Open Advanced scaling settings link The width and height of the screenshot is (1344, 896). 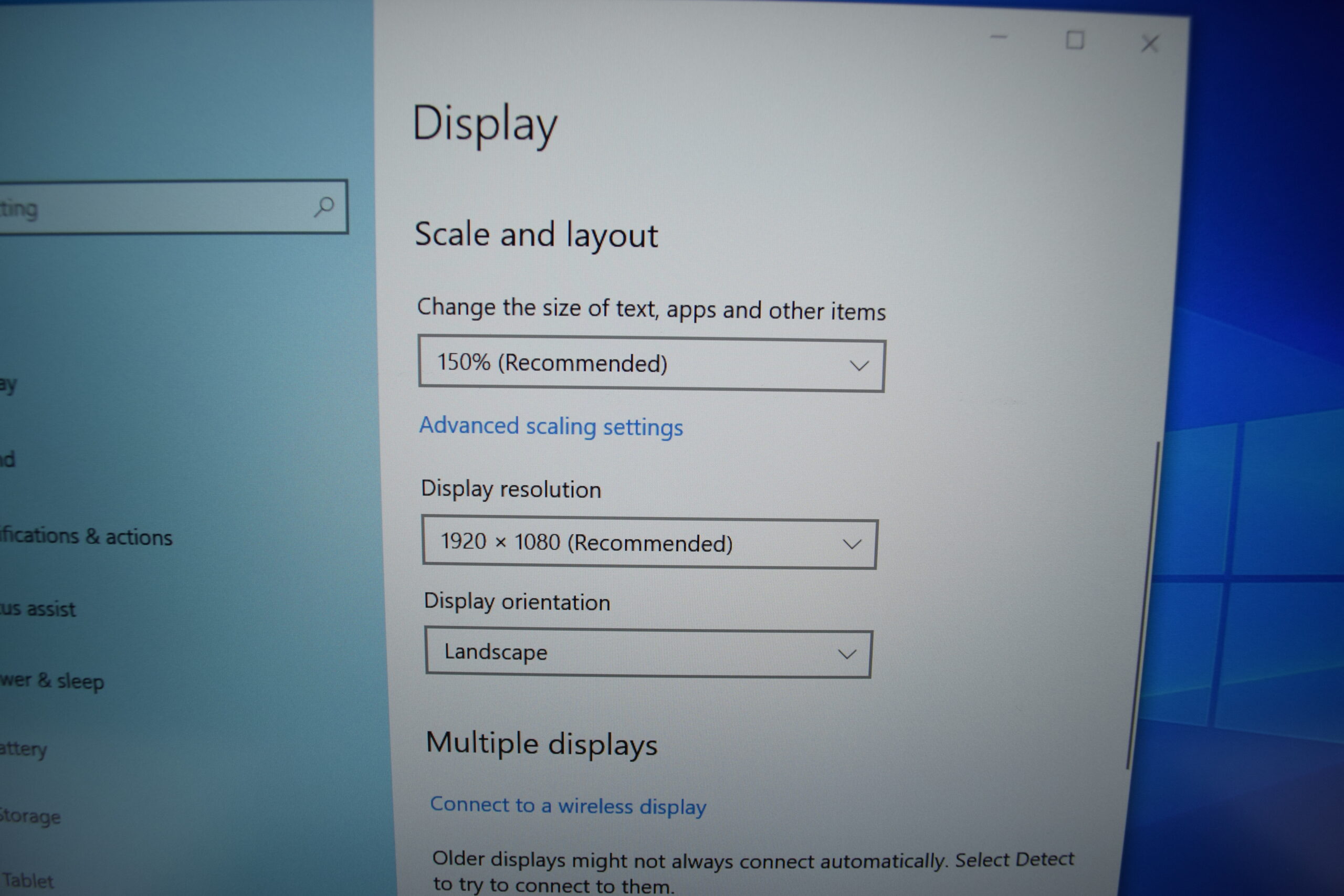coord(551,426)
